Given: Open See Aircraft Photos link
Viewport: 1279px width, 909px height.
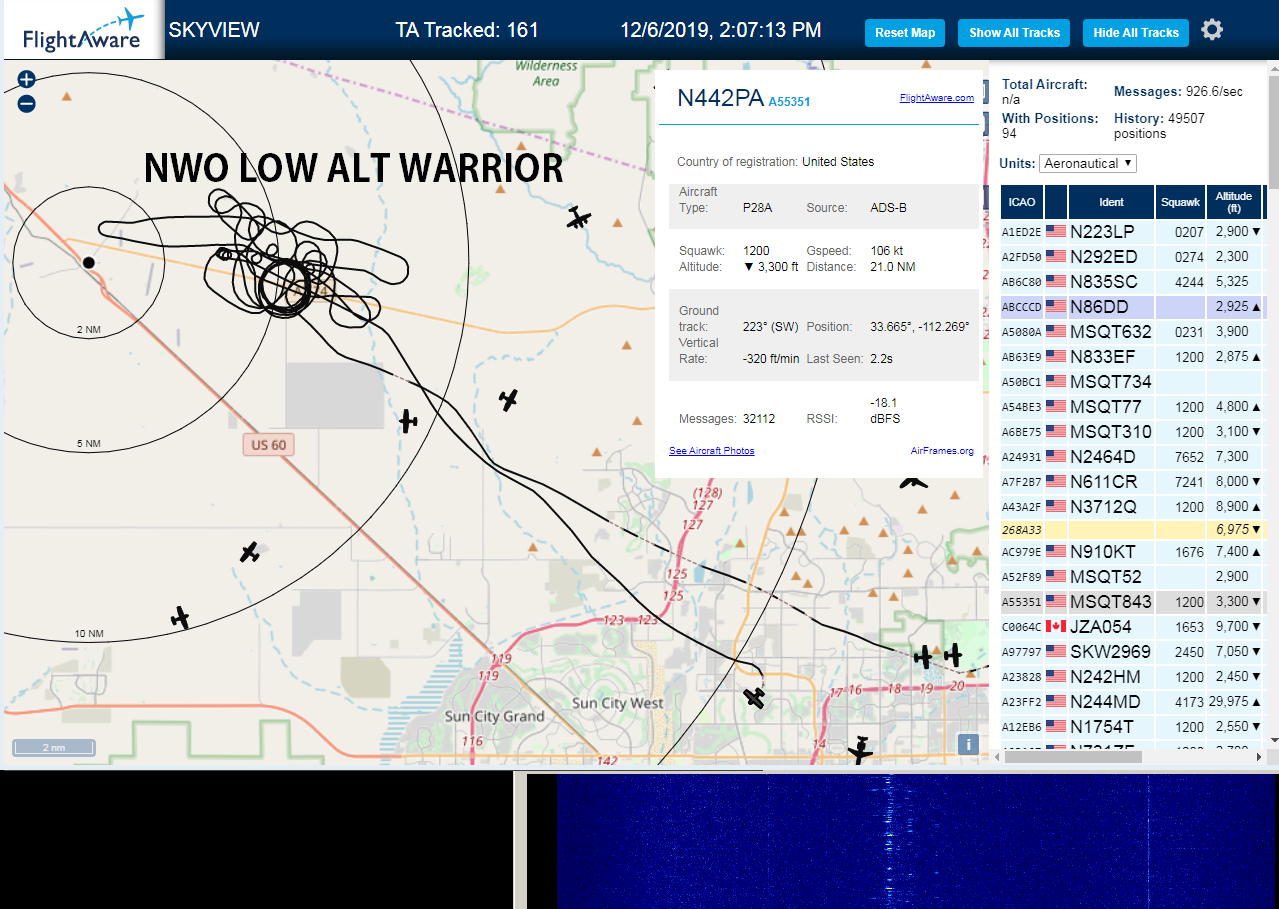Looking at the screenshot, I should (x=712, y=451).
